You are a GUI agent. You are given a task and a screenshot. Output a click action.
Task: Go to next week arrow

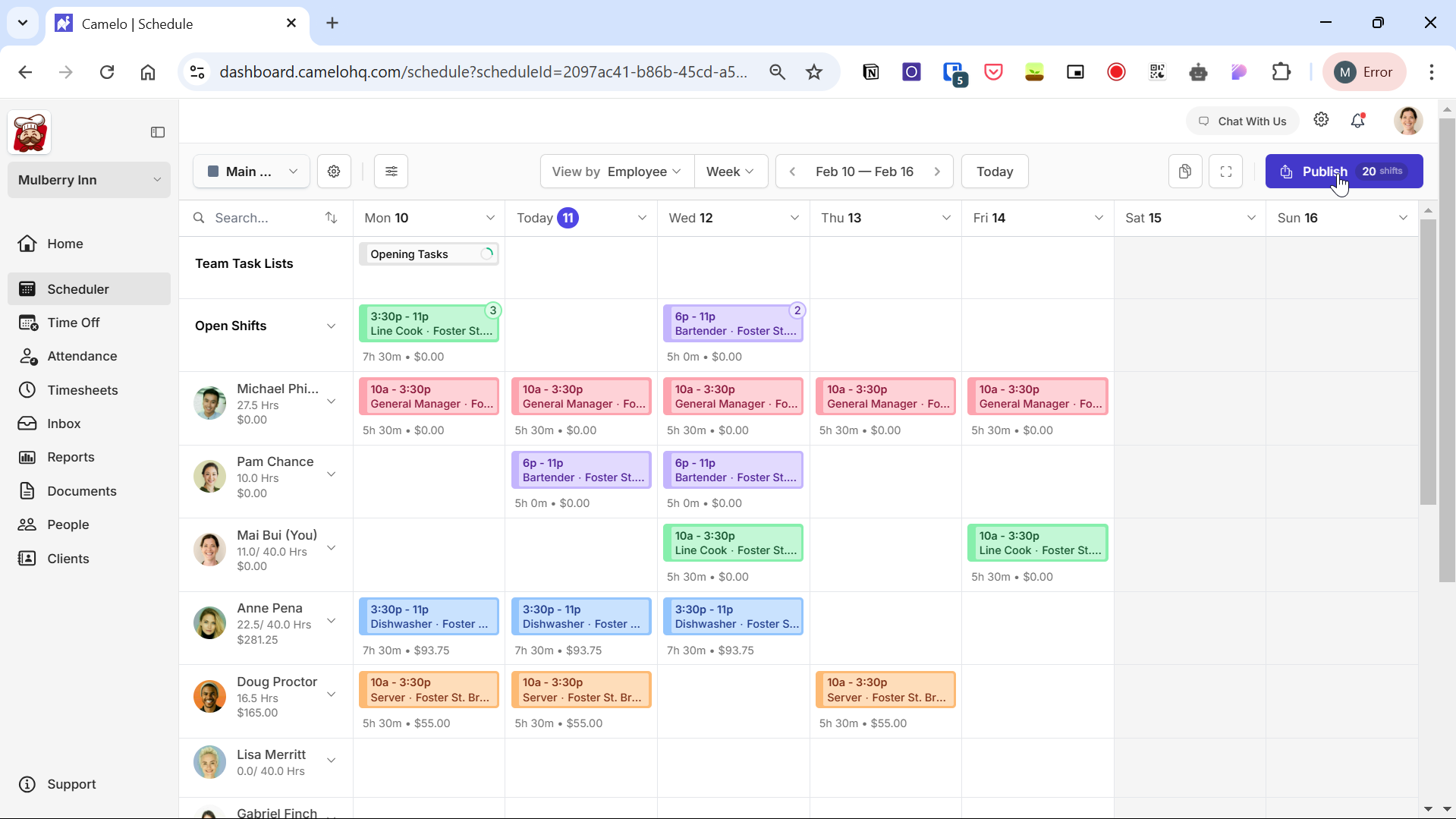tap(938, 172)
